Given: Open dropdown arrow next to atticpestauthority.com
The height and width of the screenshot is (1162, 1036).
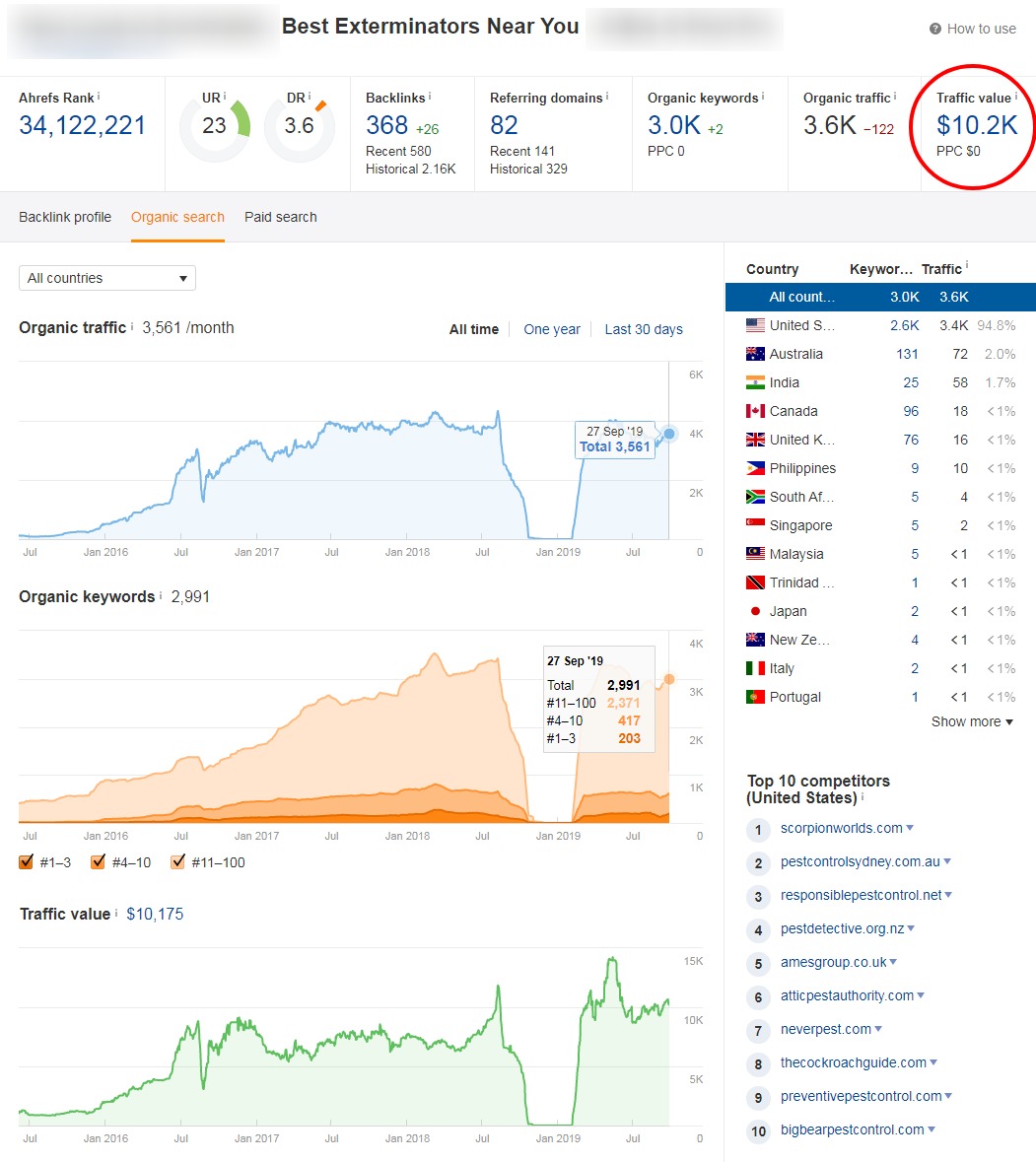Looking at the screenshot, I should (x=921, y=995).
